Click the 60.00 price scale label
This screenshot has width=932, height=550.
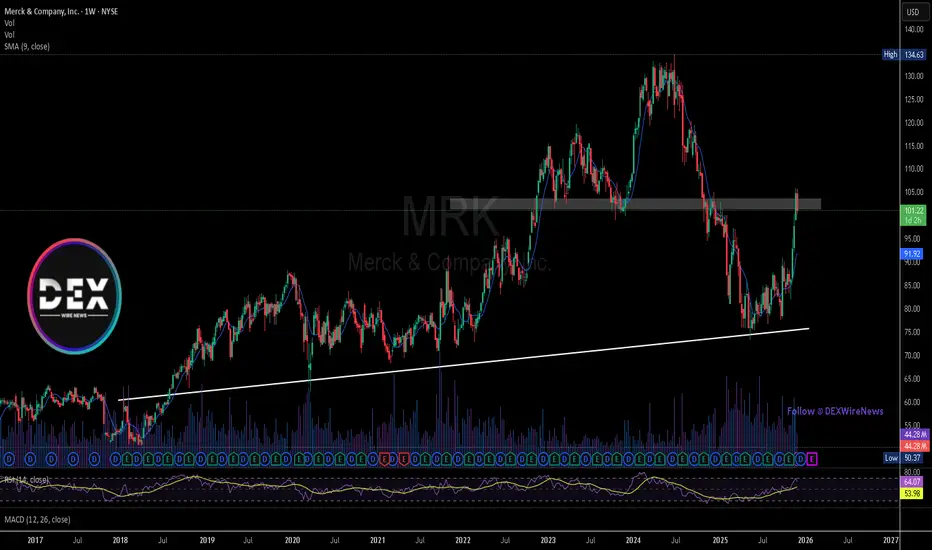coord(912,402)
